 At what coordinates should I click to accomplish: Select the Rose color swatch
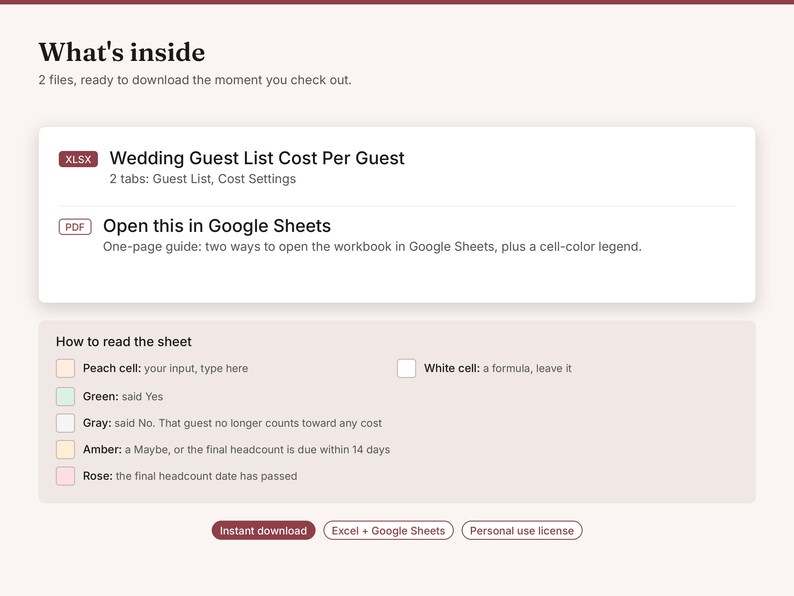(x=65, y=476)
